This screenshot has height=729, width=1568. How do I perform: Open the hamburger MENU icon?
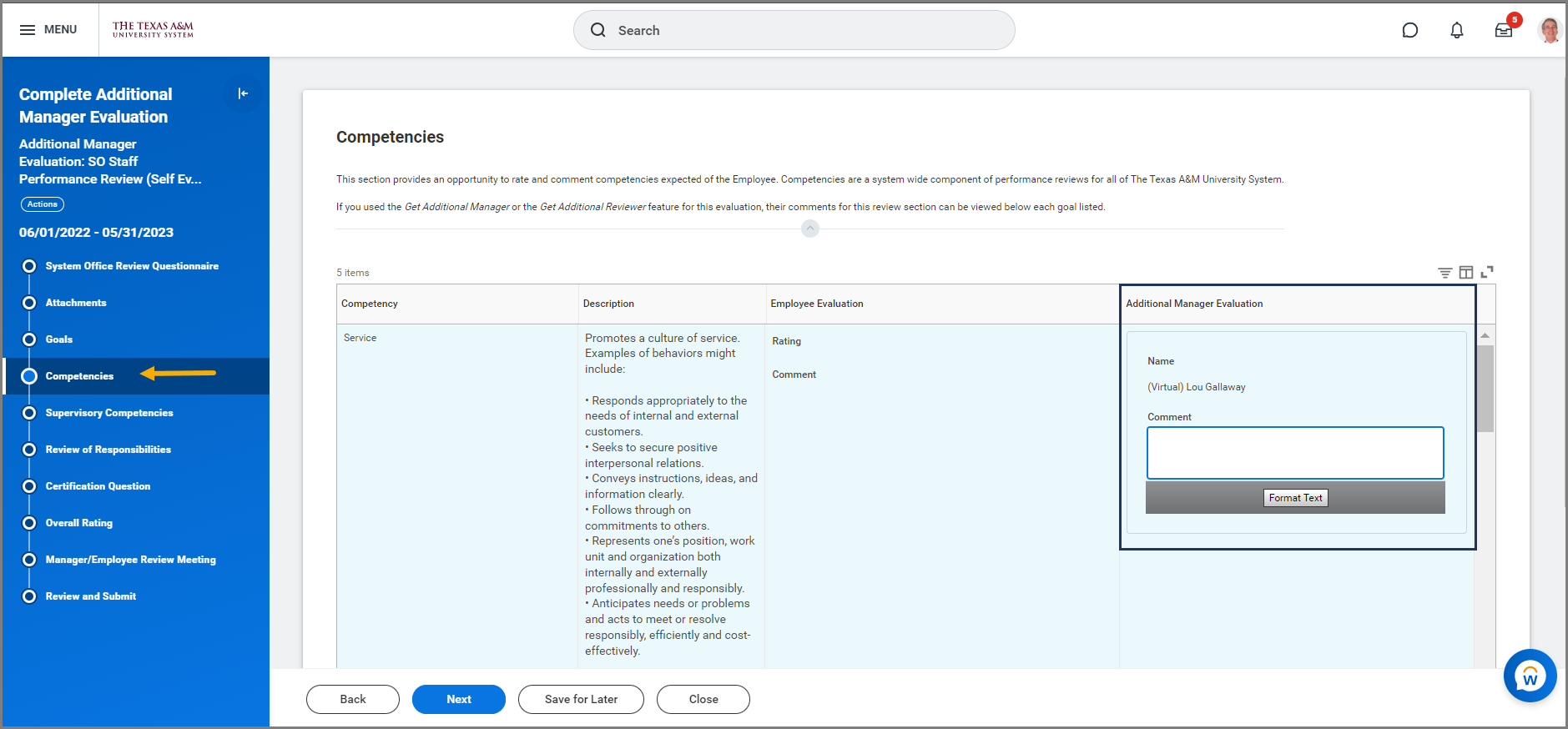click(28, 30)
